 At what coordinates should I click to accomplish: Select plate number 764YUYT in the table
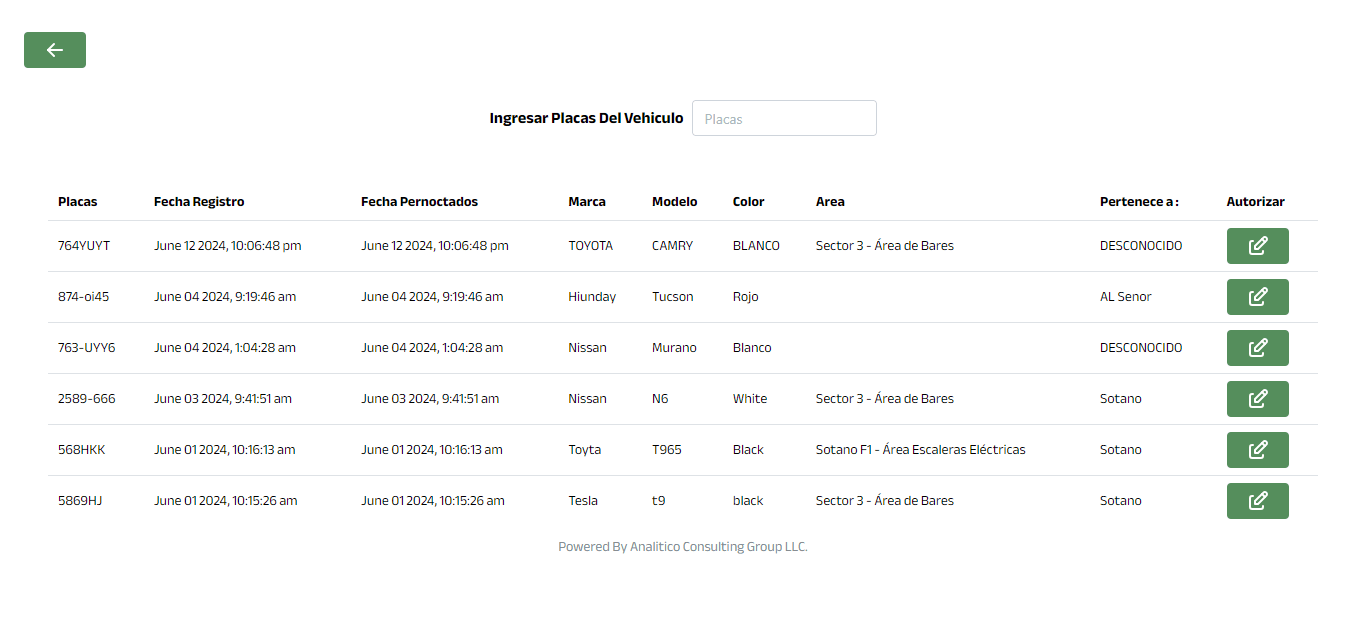(x=84, y=246)
